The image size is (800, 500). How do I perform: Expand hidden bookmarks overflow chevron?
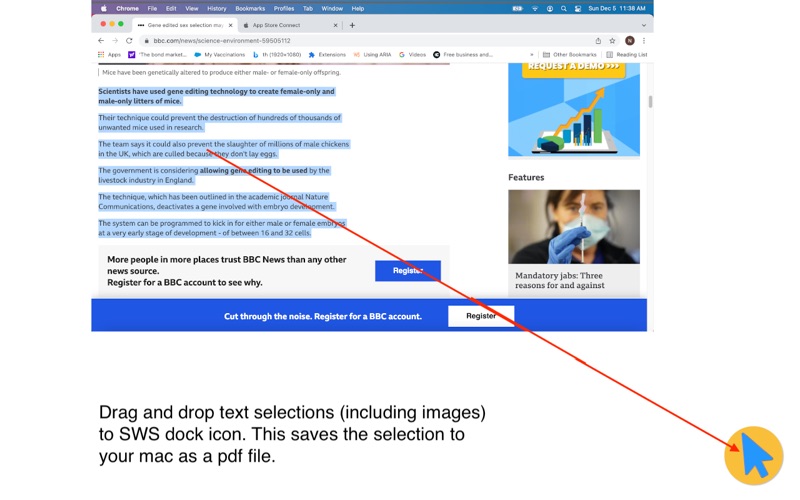tap(532, 55)
